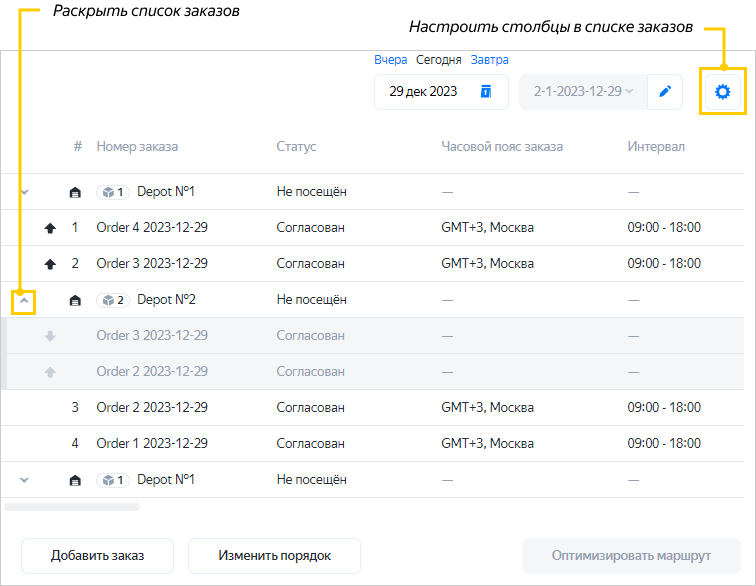The width and height of the screenshot is (756, 586).
Task: Click the greyed up arrow on Order 2
Action: [50, 372]
